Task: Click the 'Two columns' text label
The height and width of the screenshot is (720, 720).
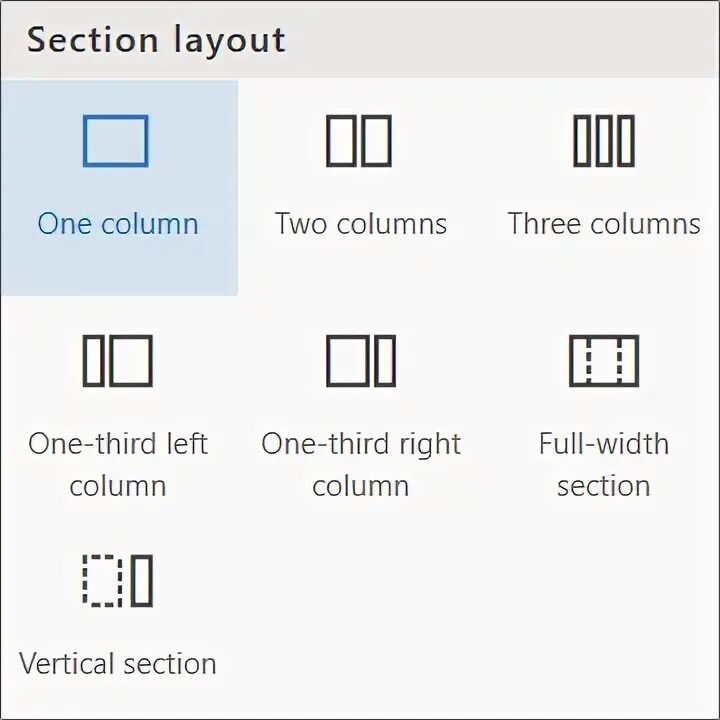Action: click(360, 223)
